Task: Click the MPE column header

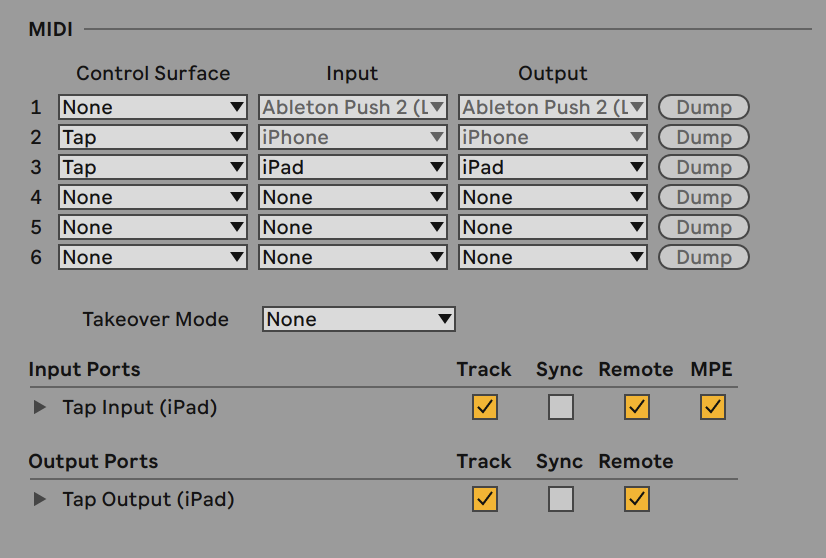Action: click(711, 369)
